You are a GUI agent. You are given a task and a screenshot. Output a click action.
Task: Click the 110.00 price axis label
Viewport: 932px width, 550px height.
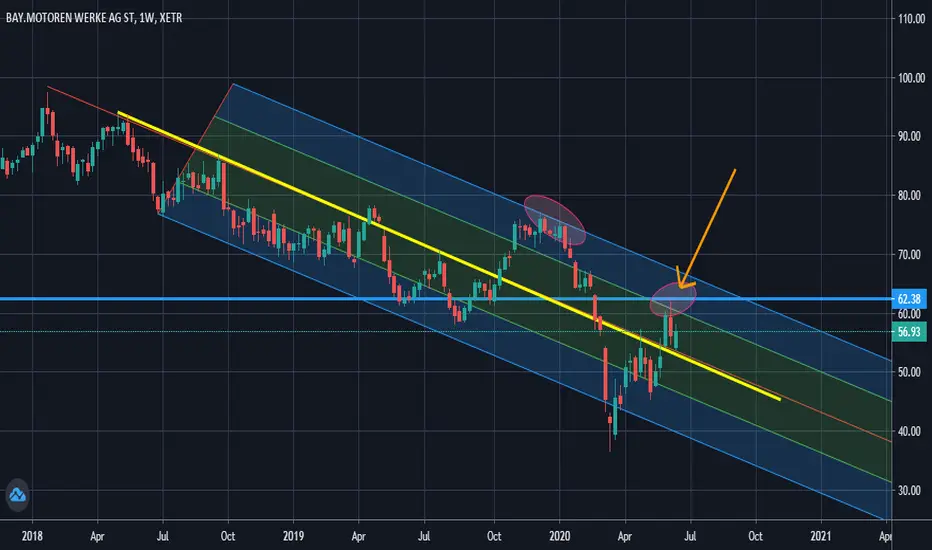(911, 18)
